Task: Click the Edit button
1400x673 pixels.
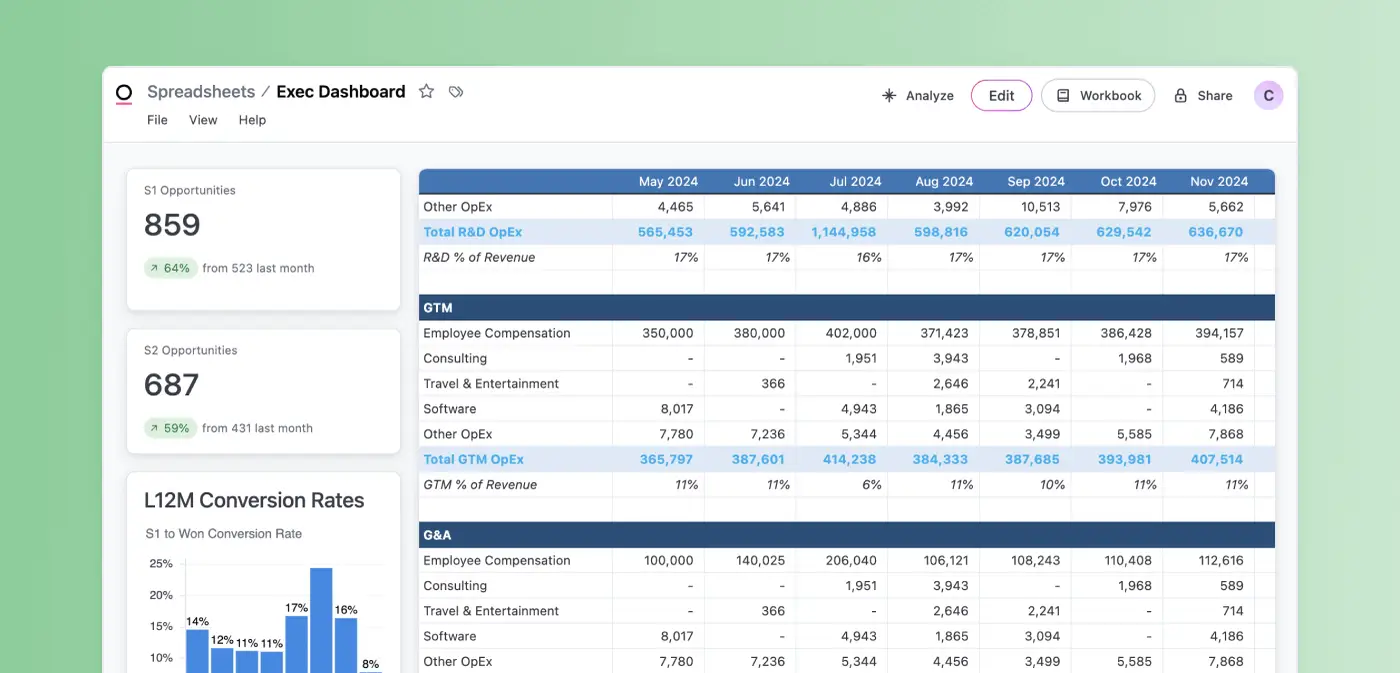Action: point(1001,95)
